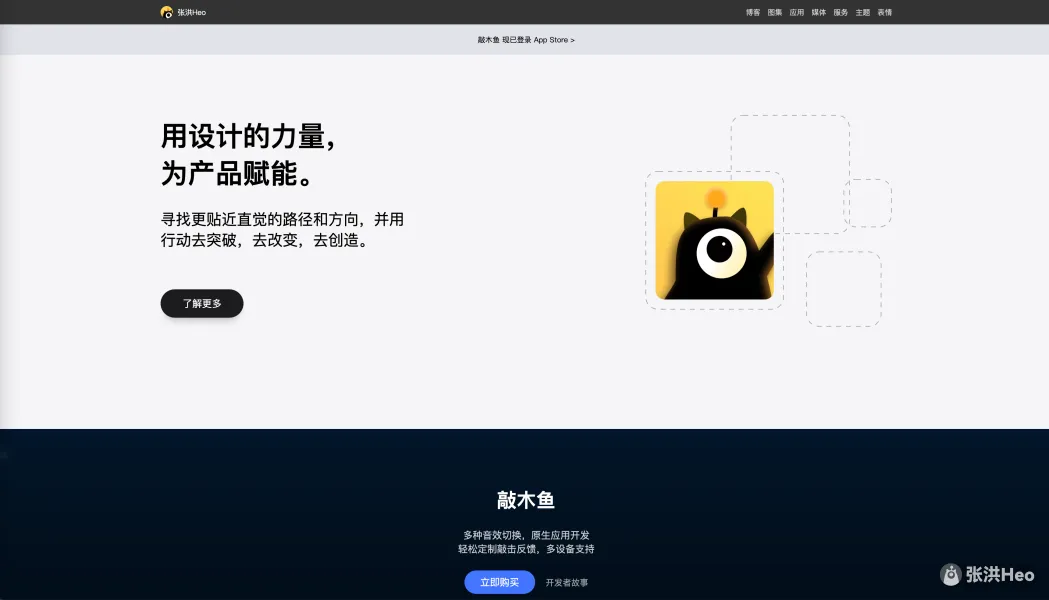Open the 表情 nav item

(885, 12)
